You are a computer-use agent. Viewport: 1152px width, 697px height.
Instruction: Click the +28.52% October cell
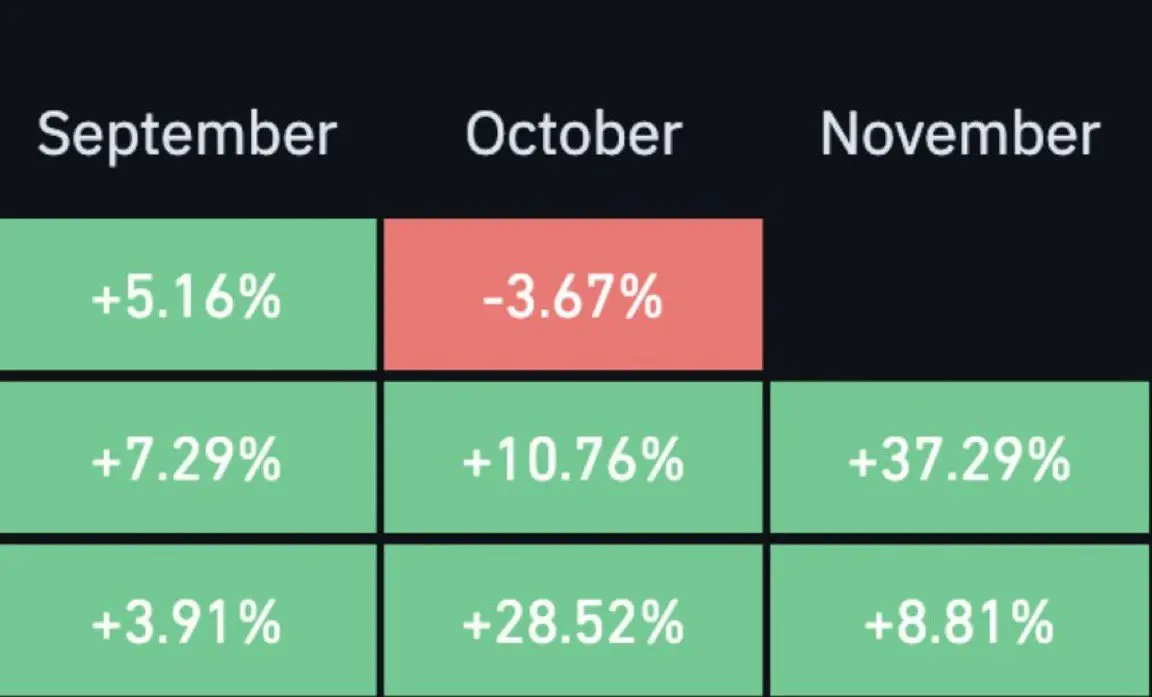coord(573,621)
